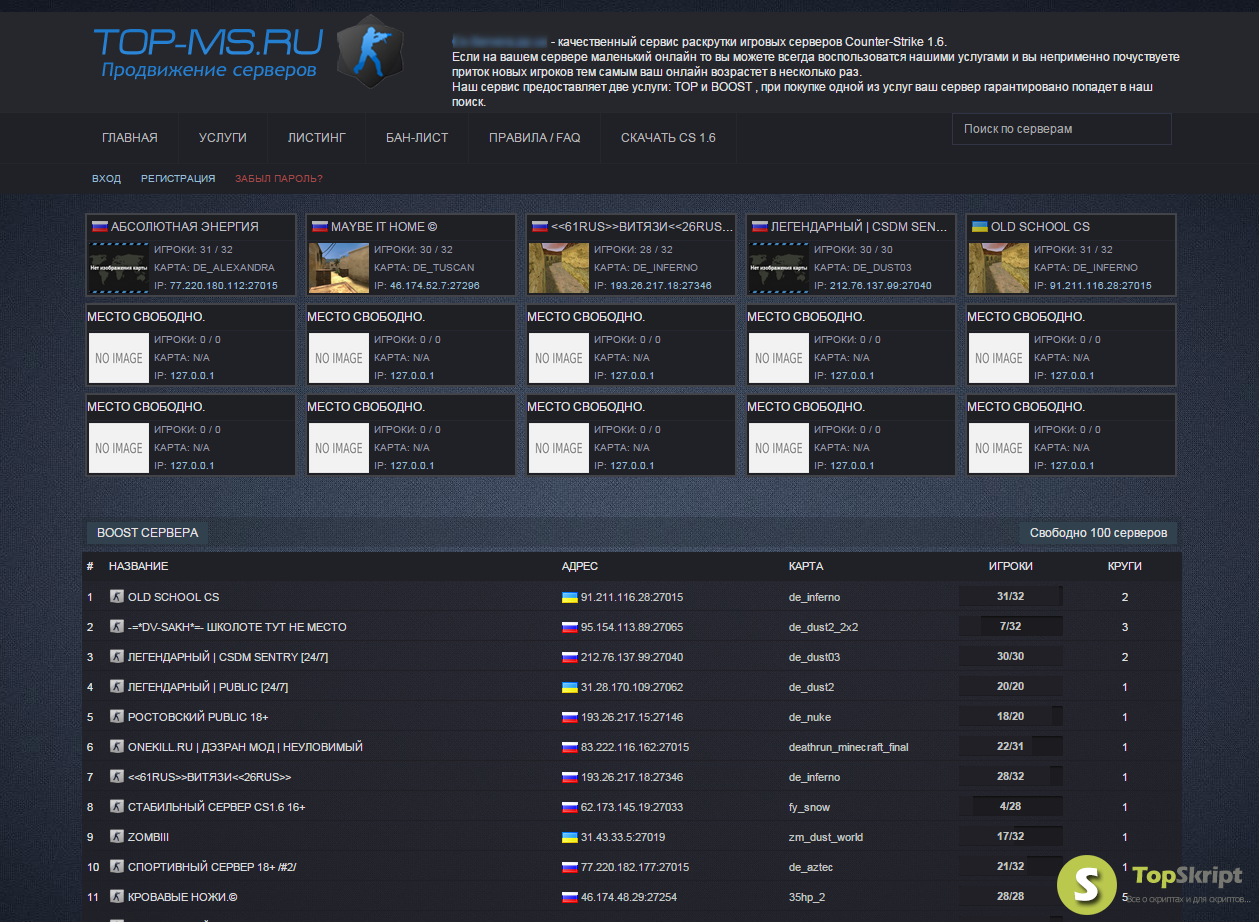This screenshot has width=1259, height=922.
Task: Open ONEKILL.RU | ДЭЗРАН МОД server link
Action: point(245,747)
